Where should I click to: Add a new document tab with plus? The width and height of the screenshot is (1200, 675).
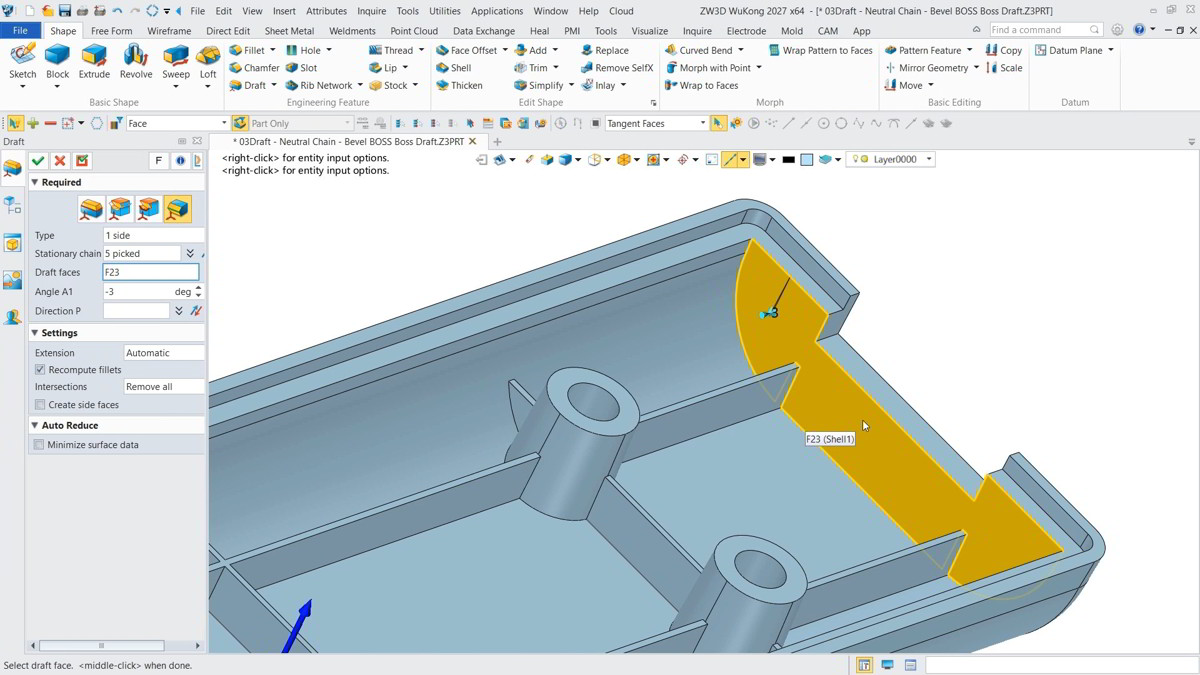click(x=497, y=142)
